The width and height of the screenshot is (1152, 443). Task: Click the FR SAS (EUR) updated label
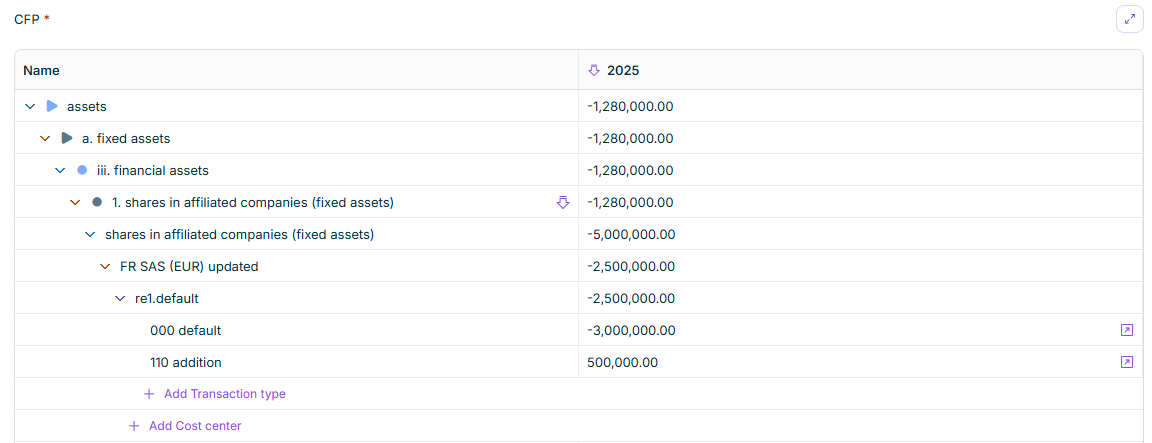point(189,267)
